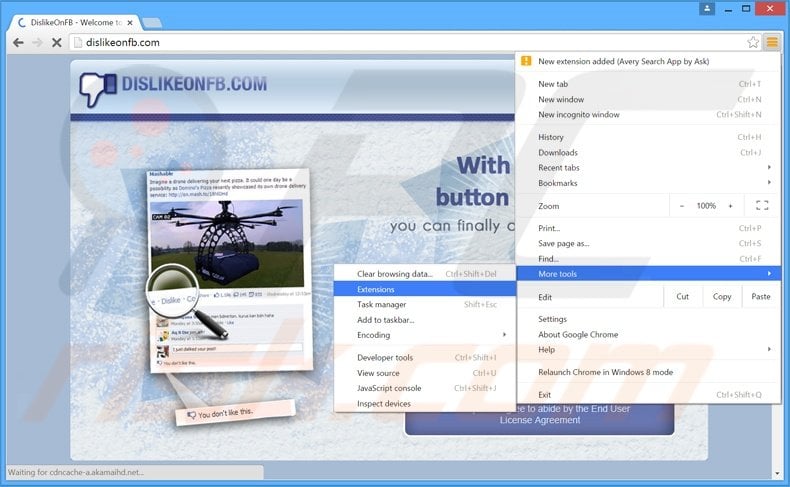790x487 pixels.
Task: Expand the Encoding submenu arrow
Action: (x=504, y=334)
